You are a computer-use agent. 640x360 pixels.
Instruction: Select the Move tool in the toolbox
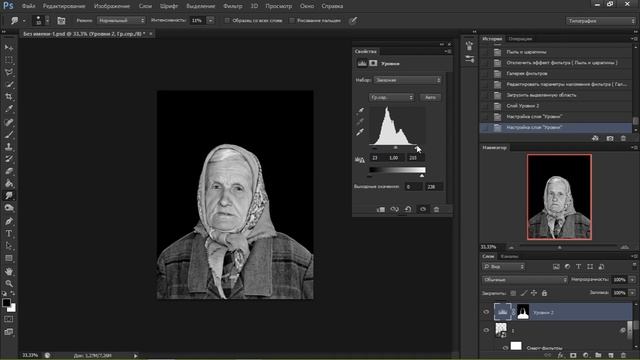pyautogui.click(x=9, y=48)
